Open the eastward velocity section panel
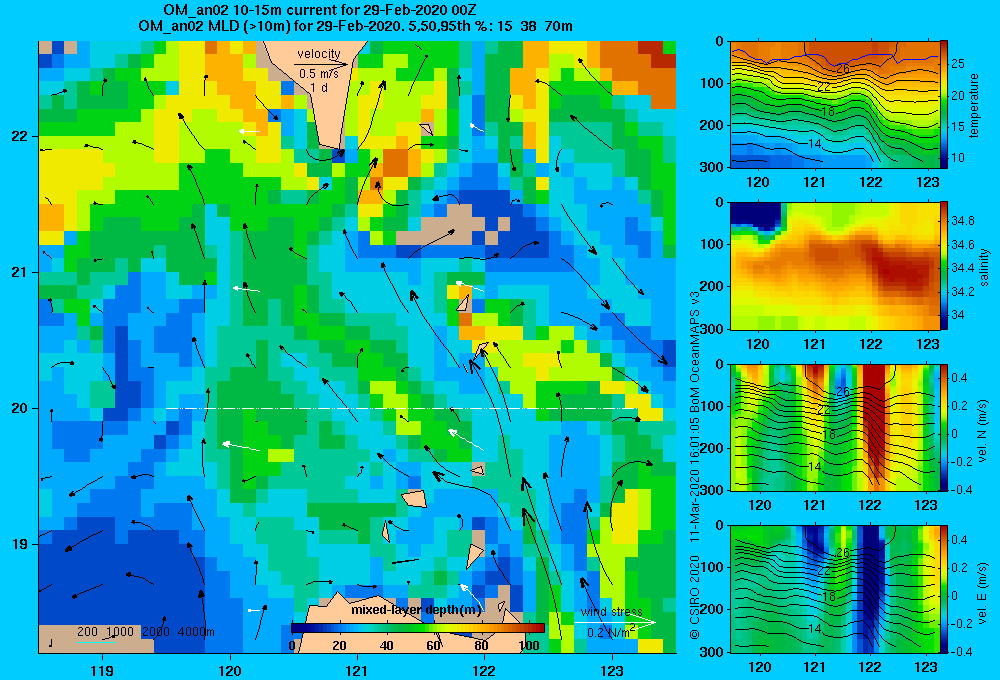The height and width of the screenshot is (680, 1000). pyautogui.click(x=834, y=589)
